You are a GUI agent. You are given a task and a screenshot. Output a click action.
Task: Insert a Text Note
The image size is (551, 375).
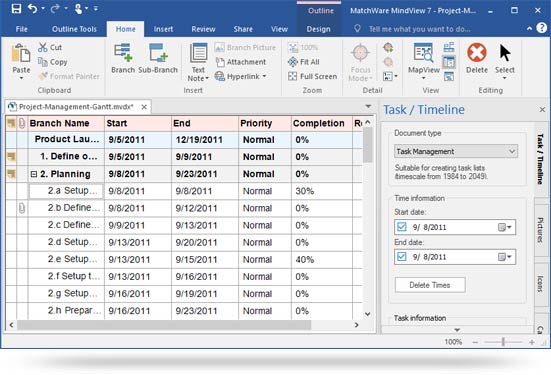198,62
